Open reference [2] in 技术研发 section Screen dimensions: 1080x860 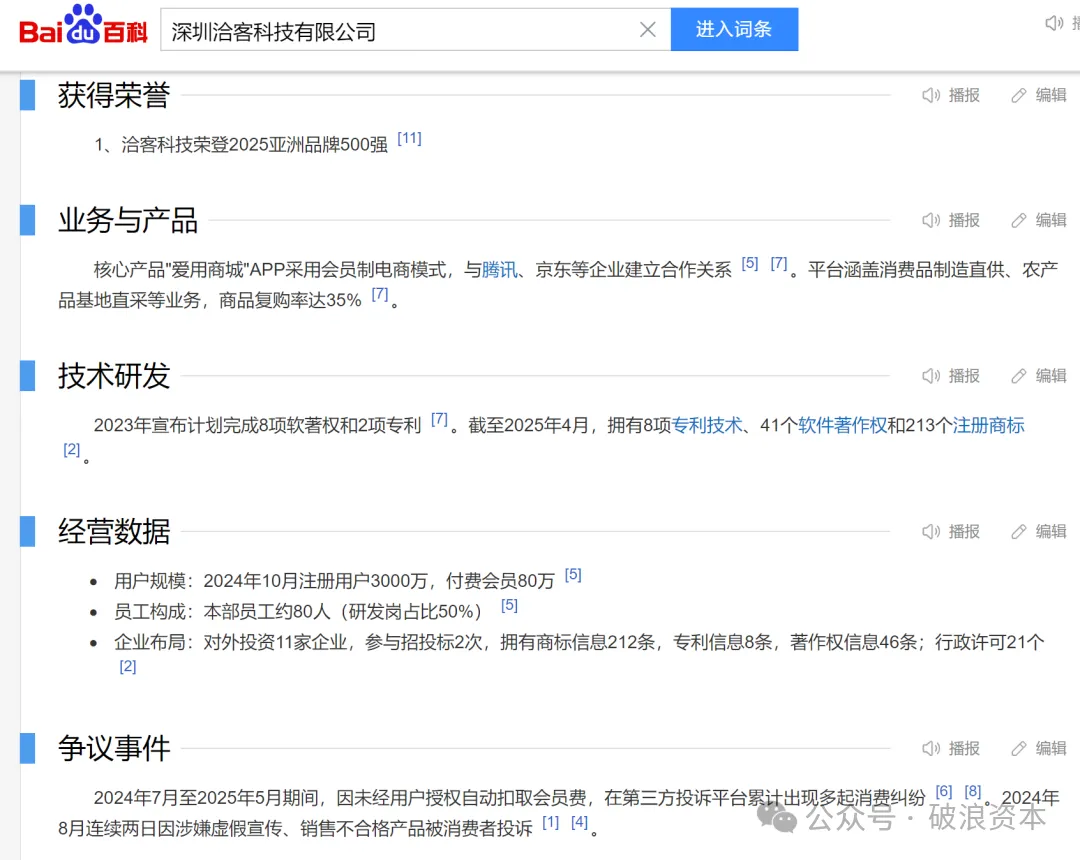(x=72, y=450)
